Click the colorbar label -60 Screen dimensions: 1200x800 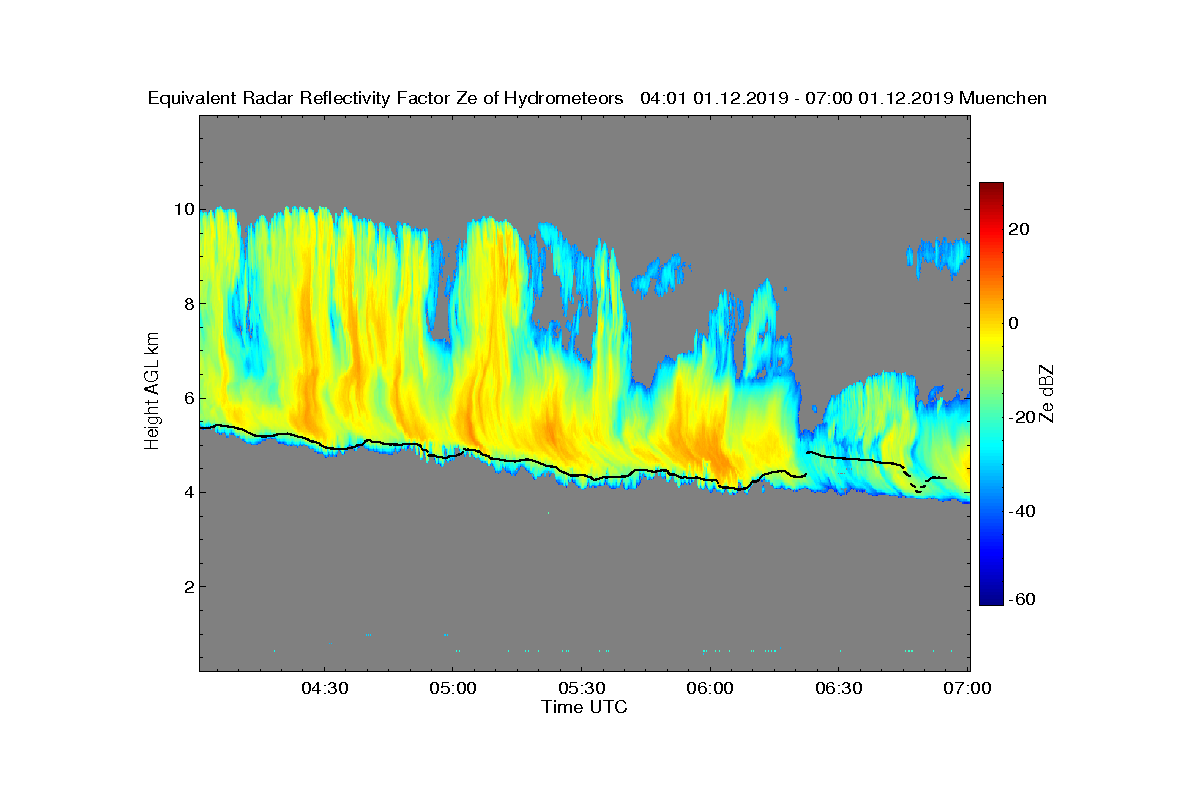point(1020,599)
